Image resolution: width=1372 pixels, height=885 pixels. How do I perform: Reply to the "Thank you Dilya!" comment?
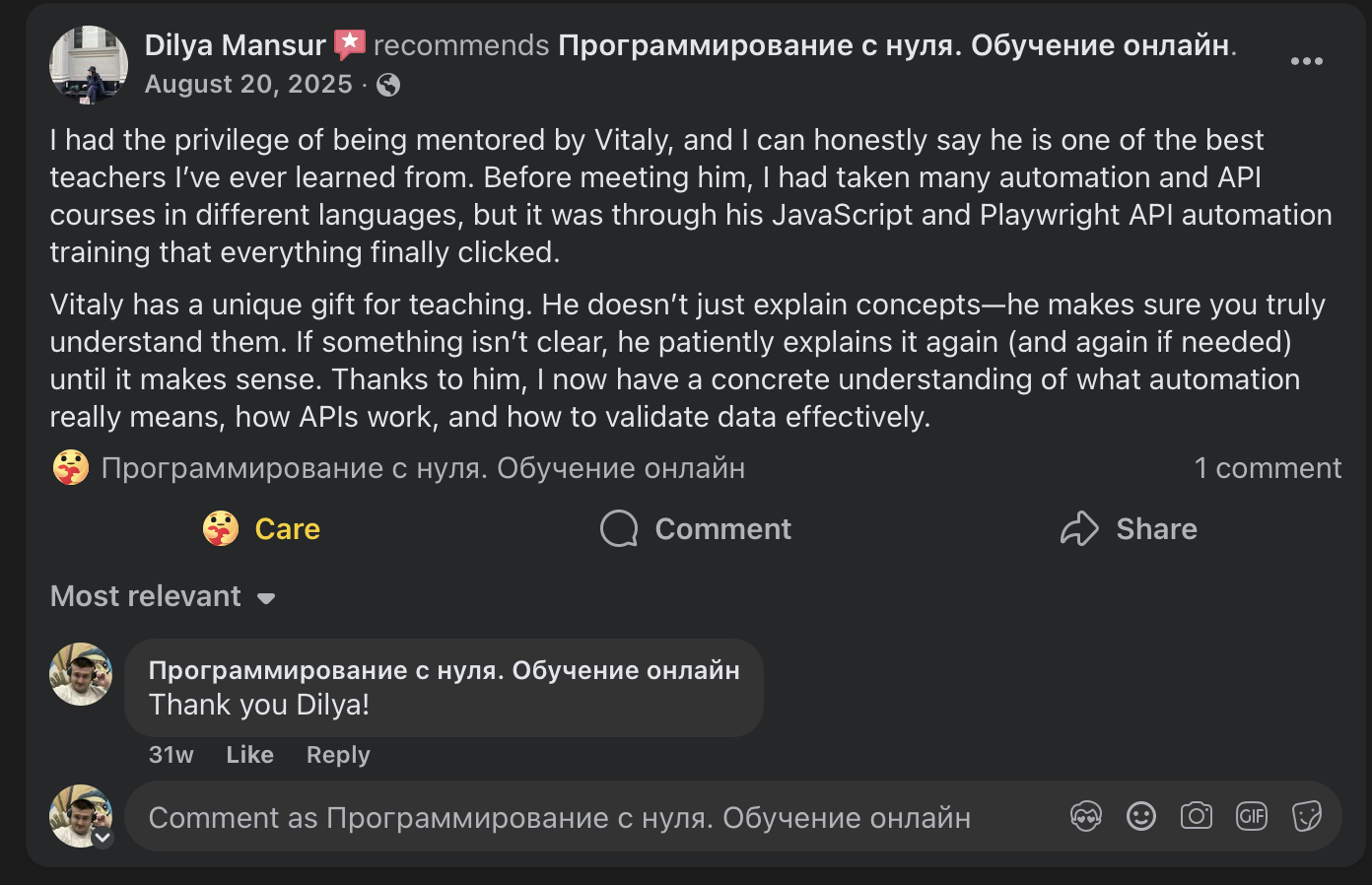coord(338,755)
